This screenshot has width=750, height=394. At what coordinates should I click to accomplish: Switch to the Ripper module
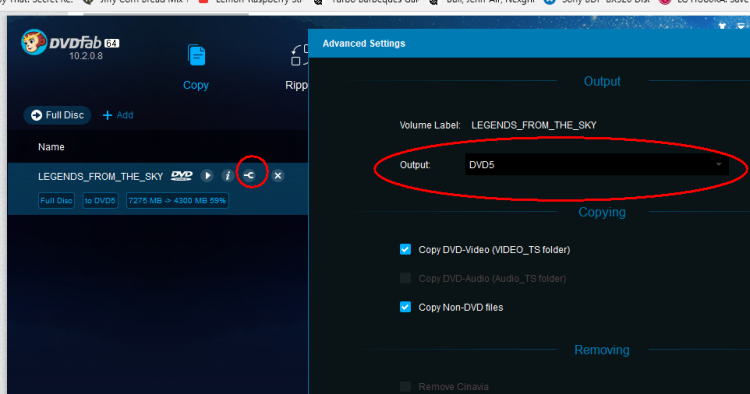pyautogui.click(x=298, y=67)
